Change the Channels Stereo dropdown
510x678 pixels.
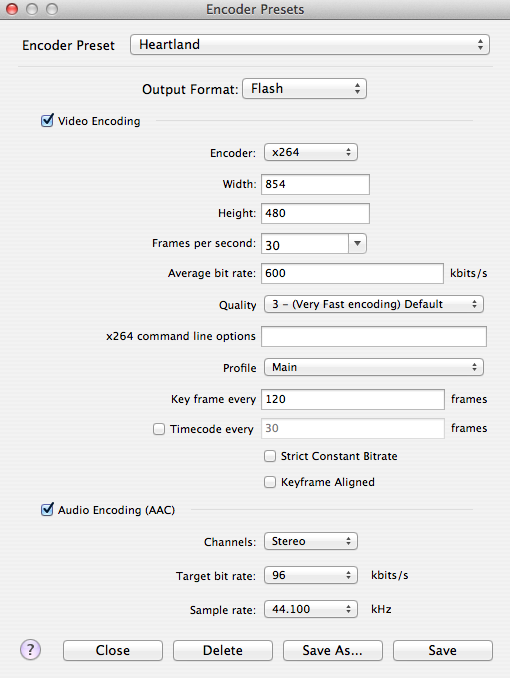point(311,541)
